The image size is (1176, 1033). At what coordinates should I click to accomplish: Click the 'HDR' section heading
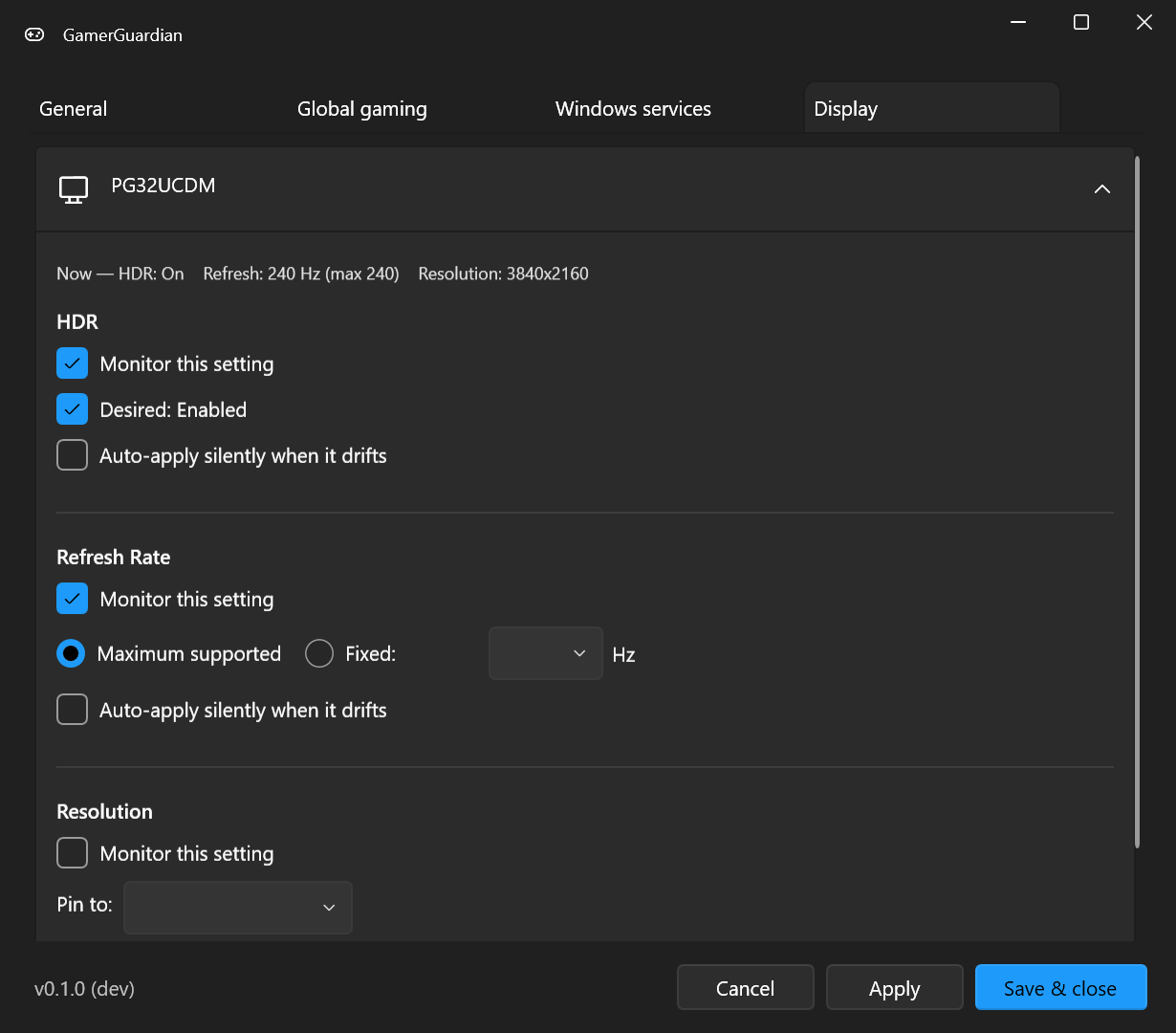pyautogui.click(x=77, y=322)
